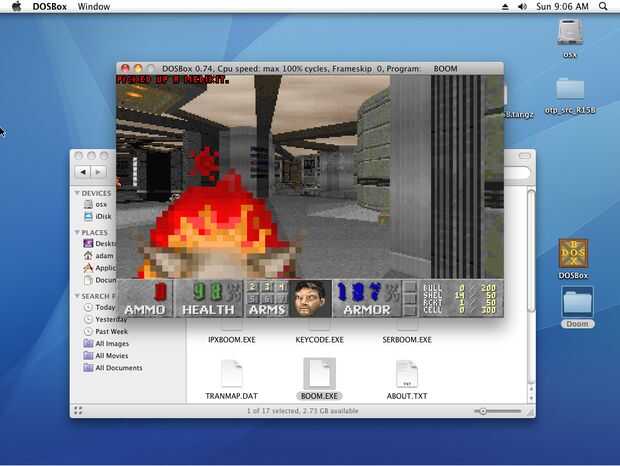Open Desktop in Finder sidebar
The height and width of the screenshot is (466, 620).
(99, 243)
